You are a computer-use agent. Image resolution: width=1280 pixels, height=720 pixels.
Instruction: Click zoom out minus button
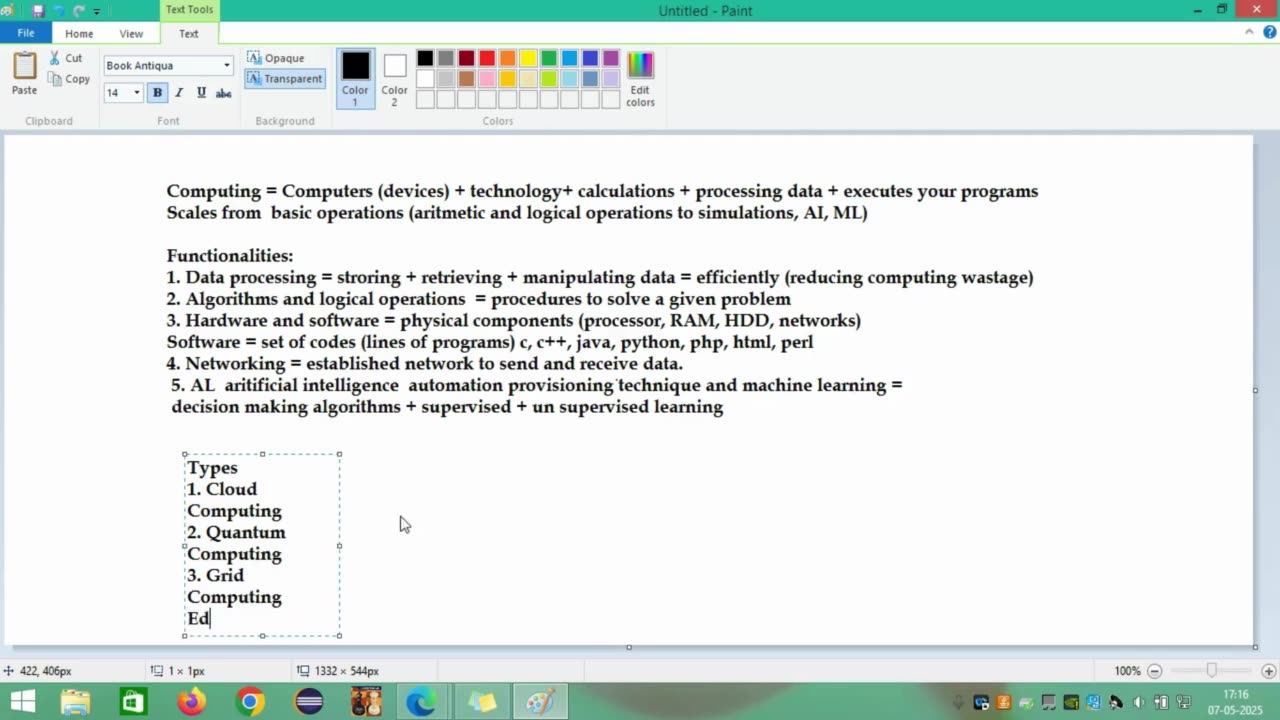pyautogui.click(x=1154, y=671)
